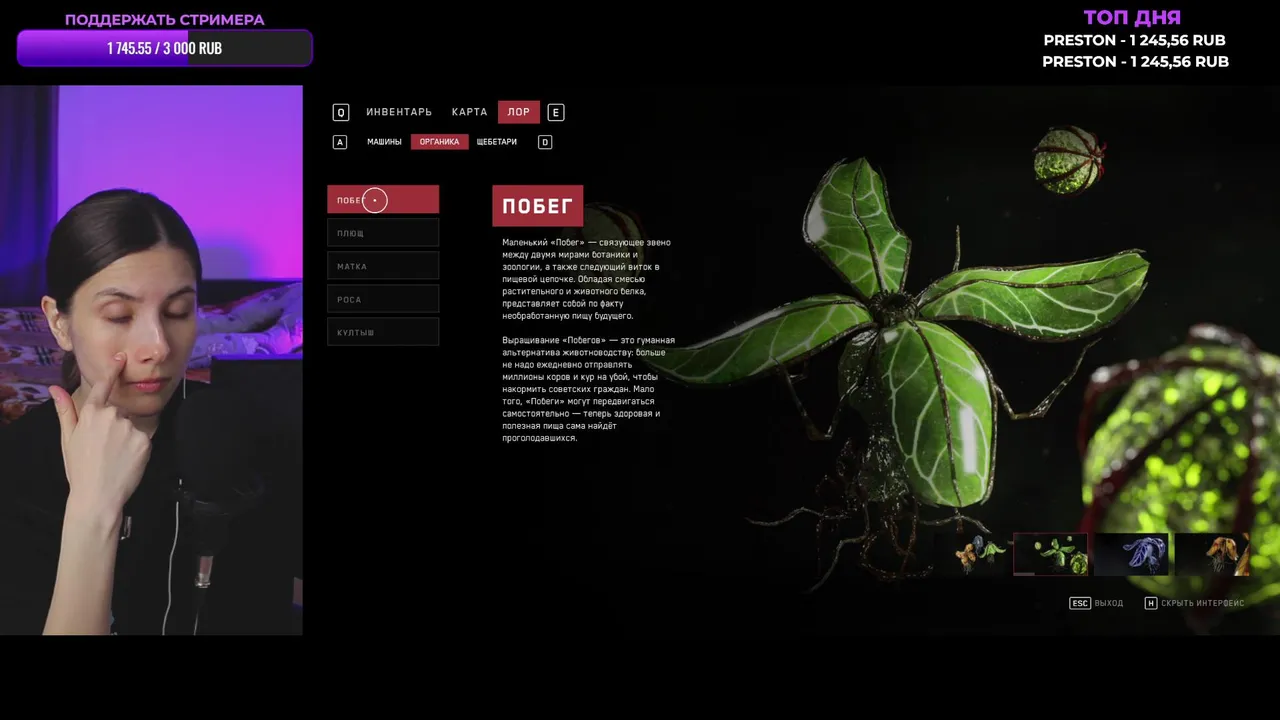
Task: Open the РОСА lore entry
Action: coord(383,299)
